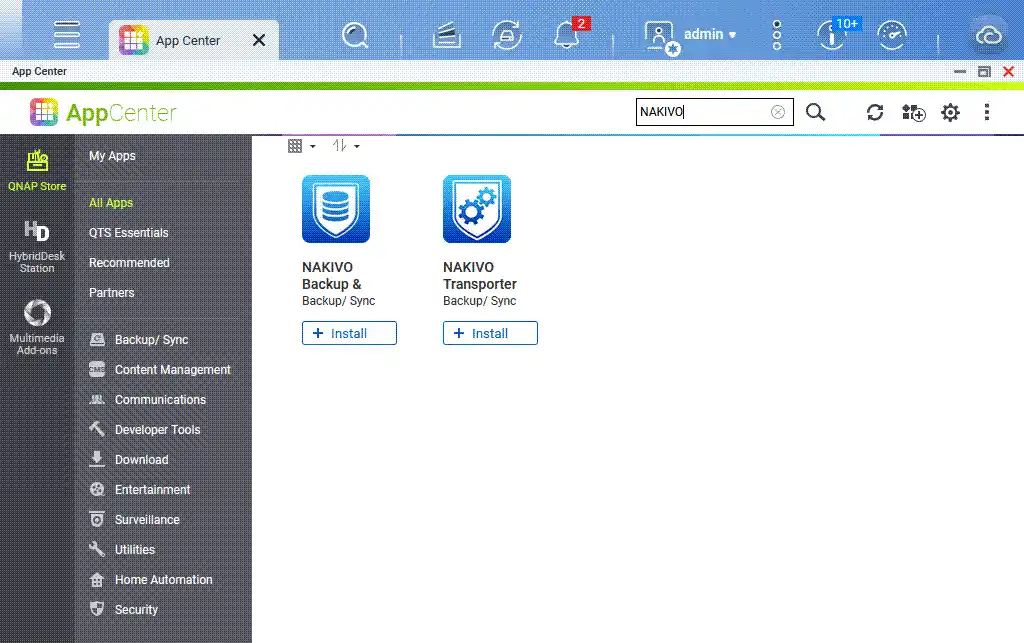This screenshot has width=1024, height=643.
Task: Open external devices icon in top bar
Action: 507,35
